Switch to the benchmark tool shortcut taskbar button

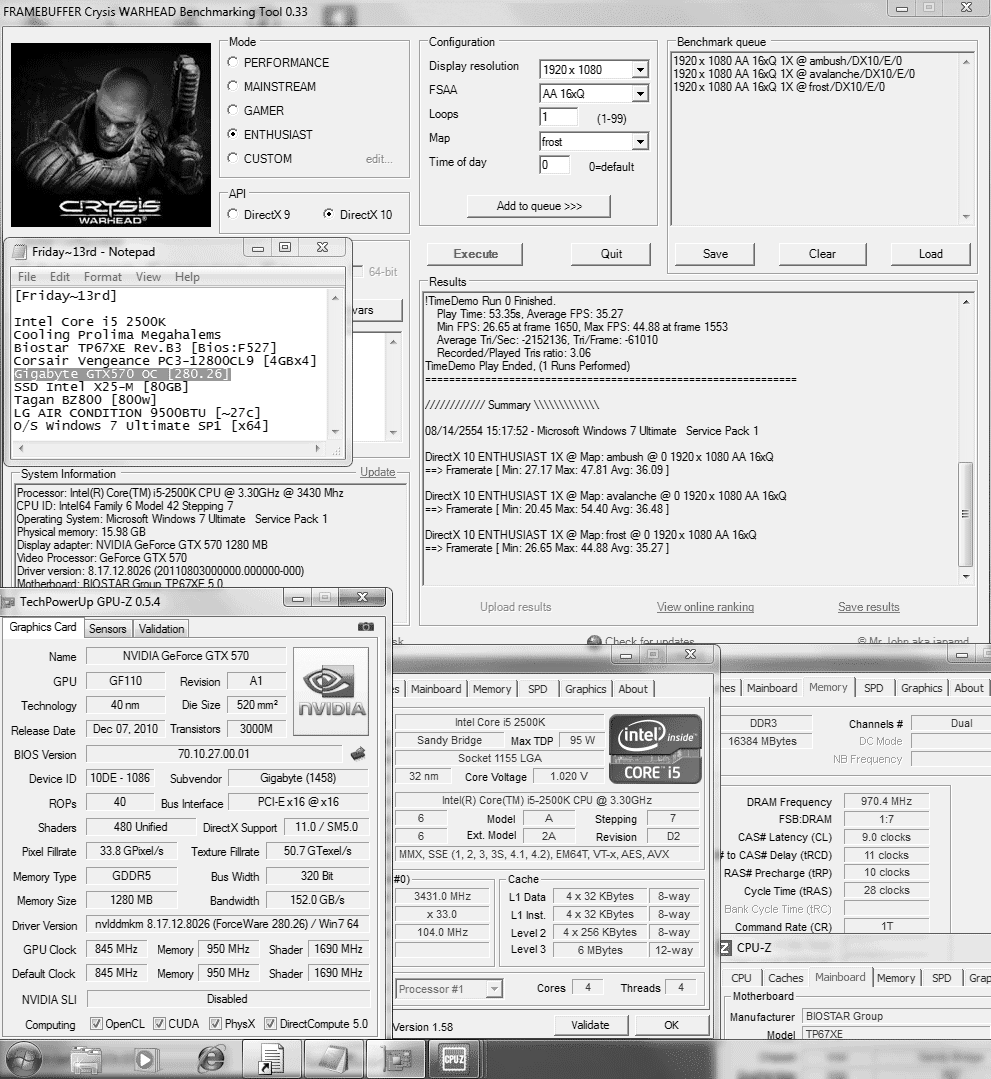(271, 1060)
